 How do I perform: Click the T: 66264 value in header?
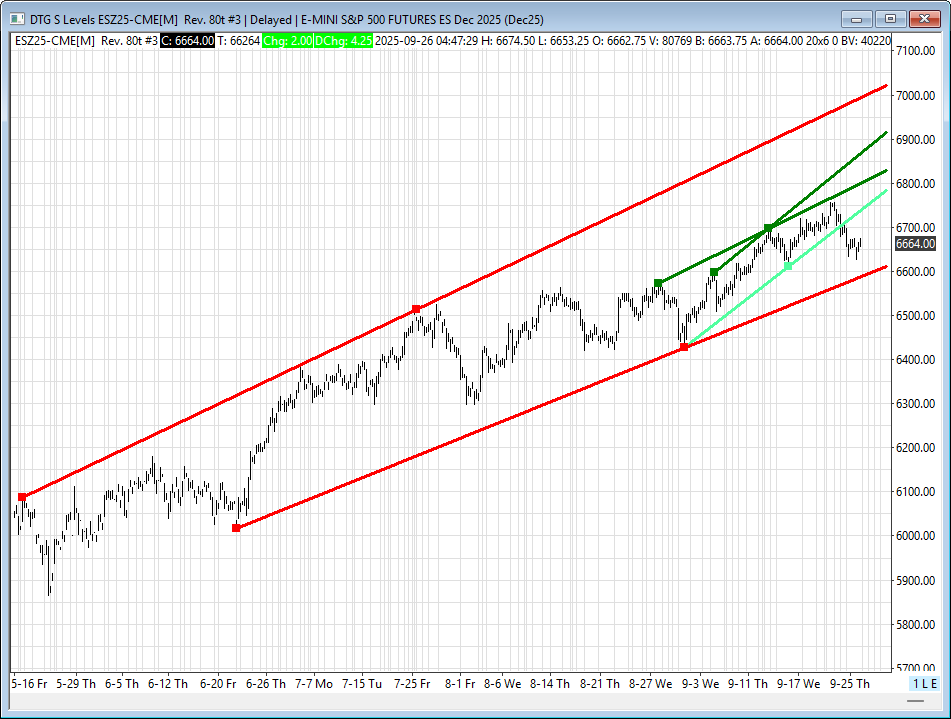pos(239,41)
